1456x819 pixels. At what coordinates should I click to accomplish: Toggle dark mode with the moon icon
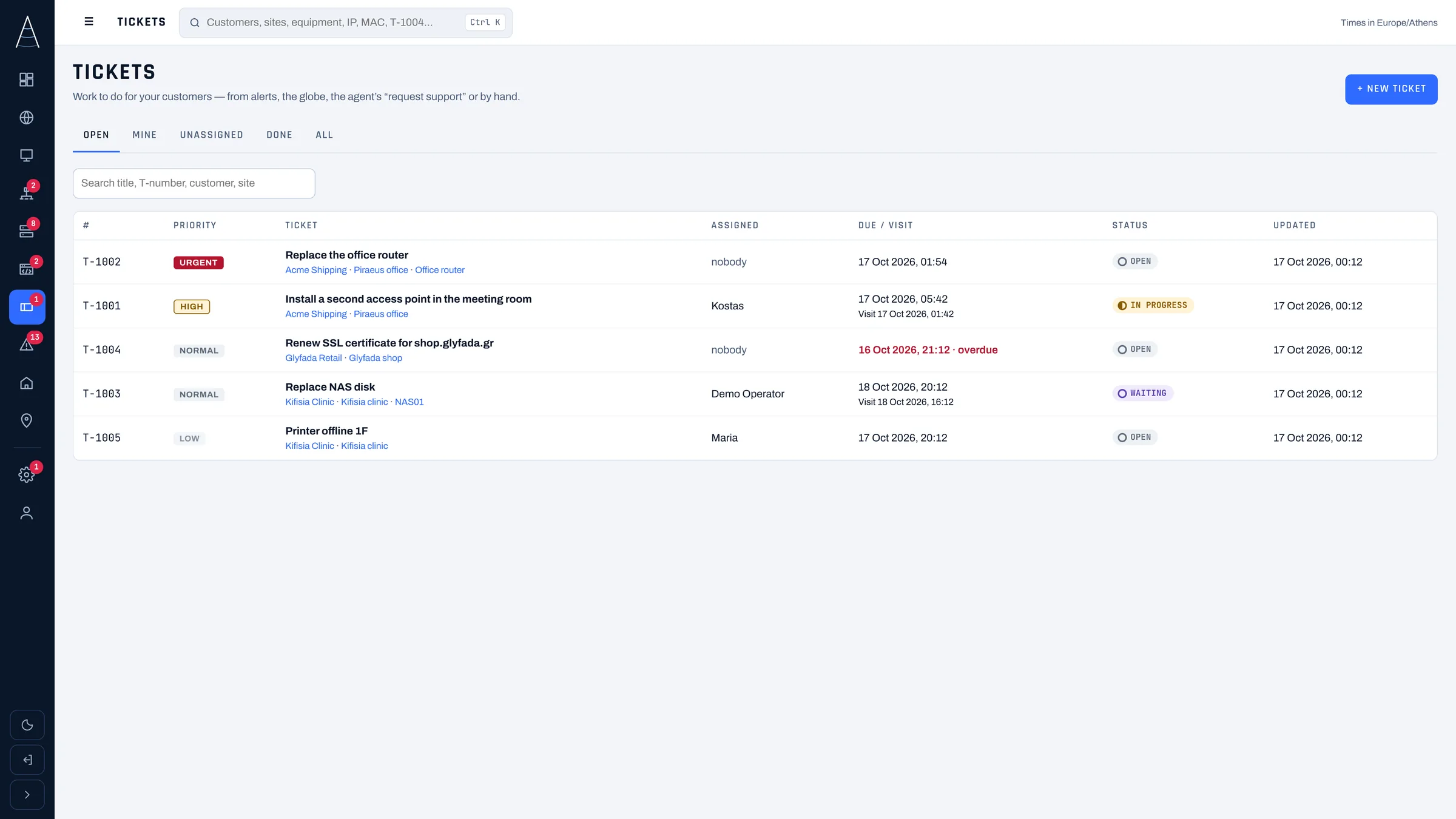pyautogui.click(x=27, y=725)
